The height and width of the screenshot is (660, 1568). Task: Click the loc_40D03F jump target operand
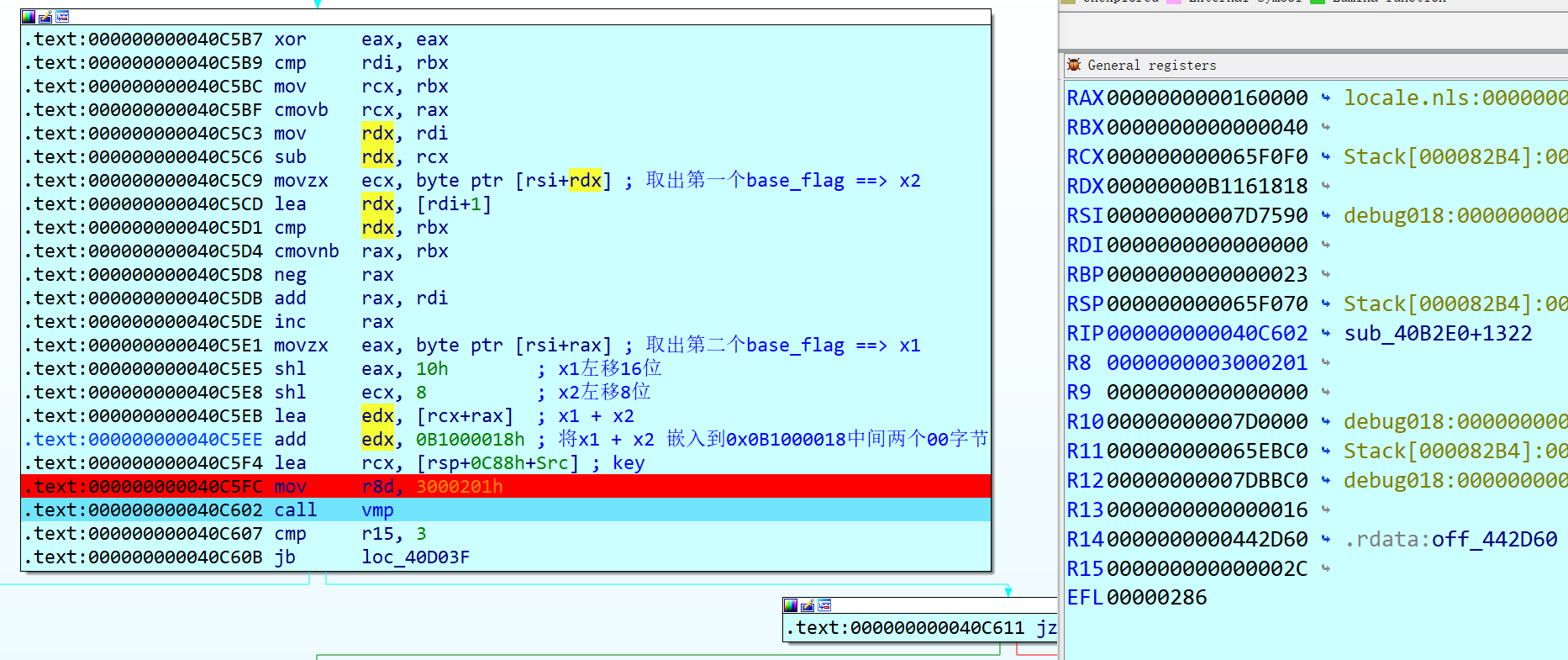(x=416, y=557)
